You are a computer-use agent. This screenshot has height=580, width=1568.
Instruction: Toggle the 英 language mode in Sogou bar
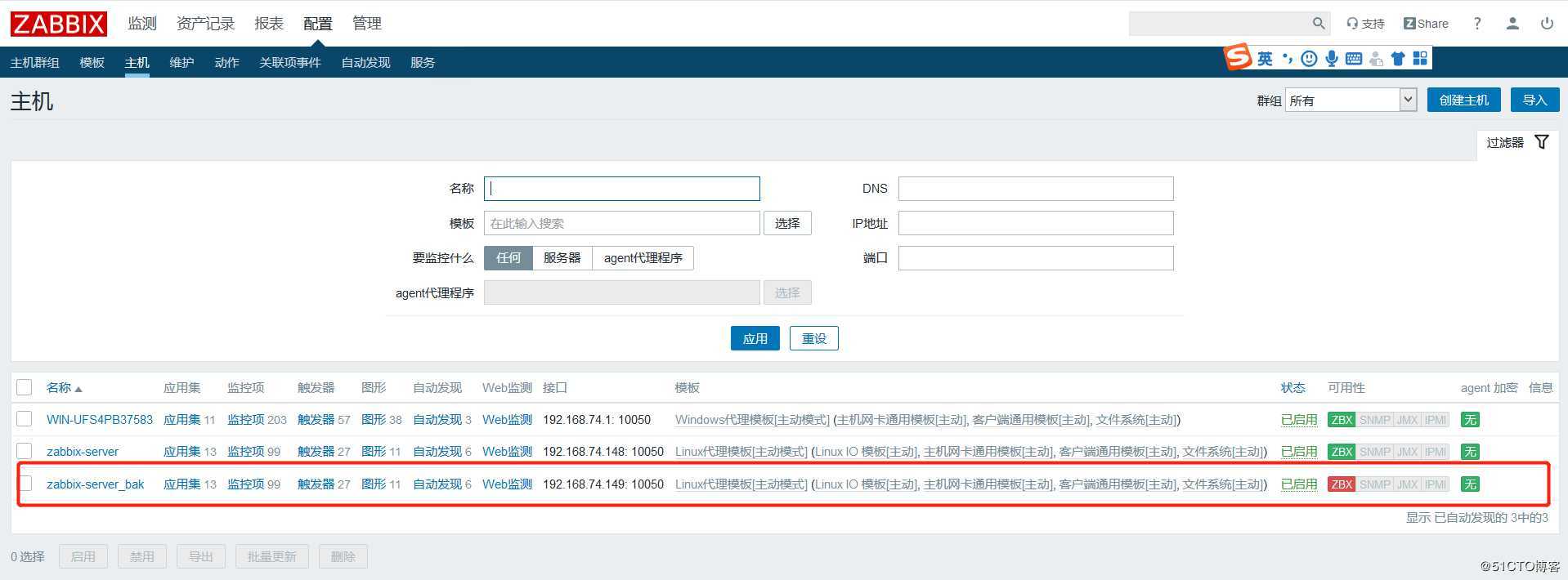click(1265, 59)
